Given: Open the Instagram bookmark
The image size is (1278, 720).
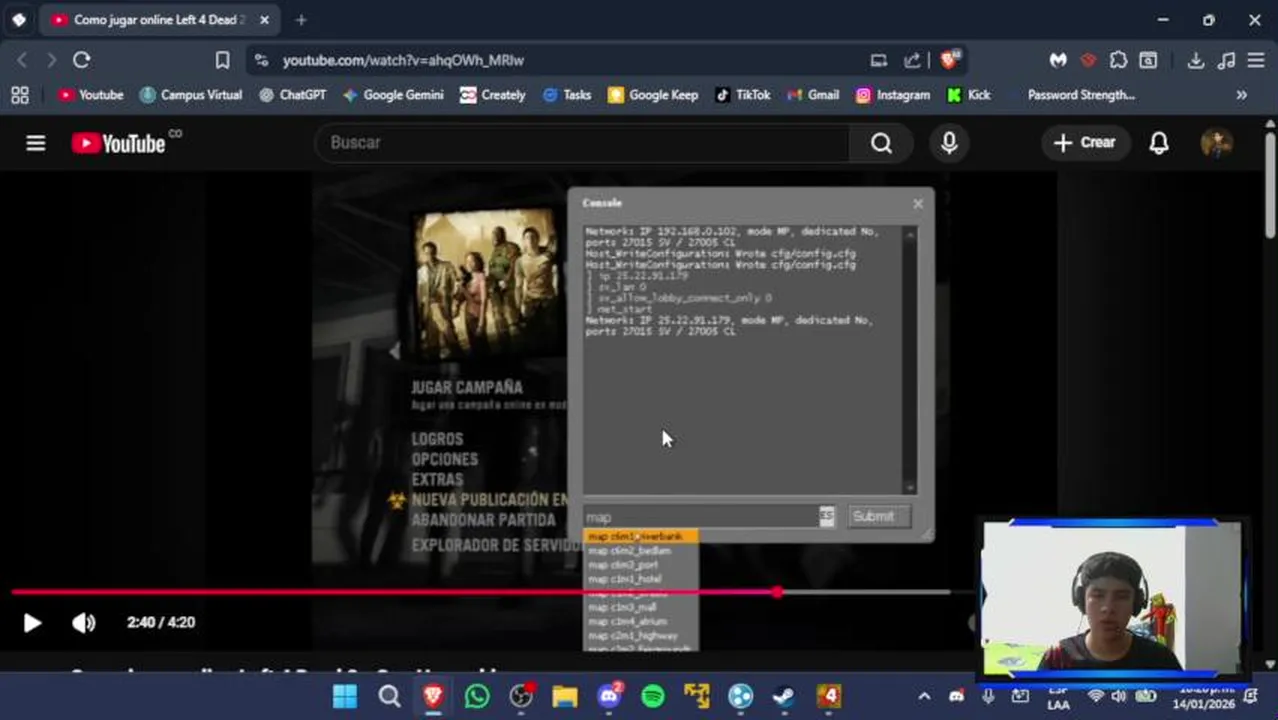Looking at the screenshot, I should coord(892,95).
